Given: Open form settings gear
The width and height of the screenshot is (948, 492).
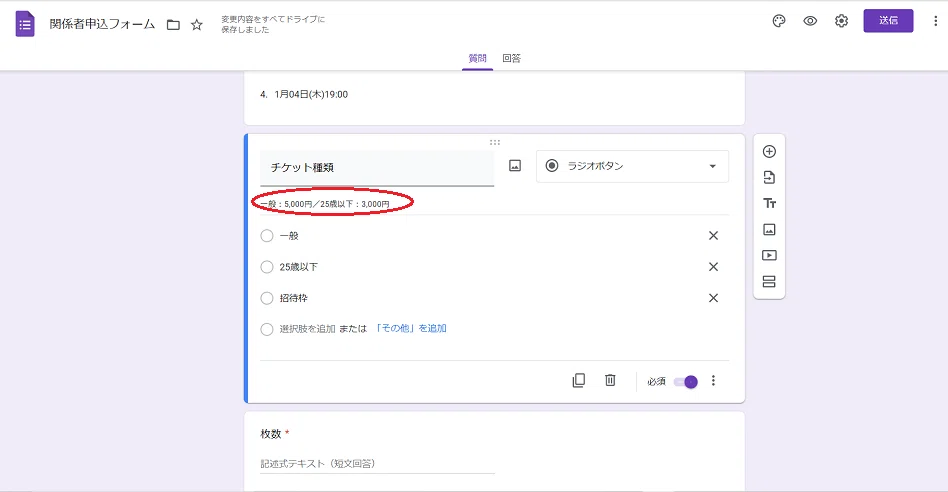Looking at the screenshot, I should [x=841, y=21].
